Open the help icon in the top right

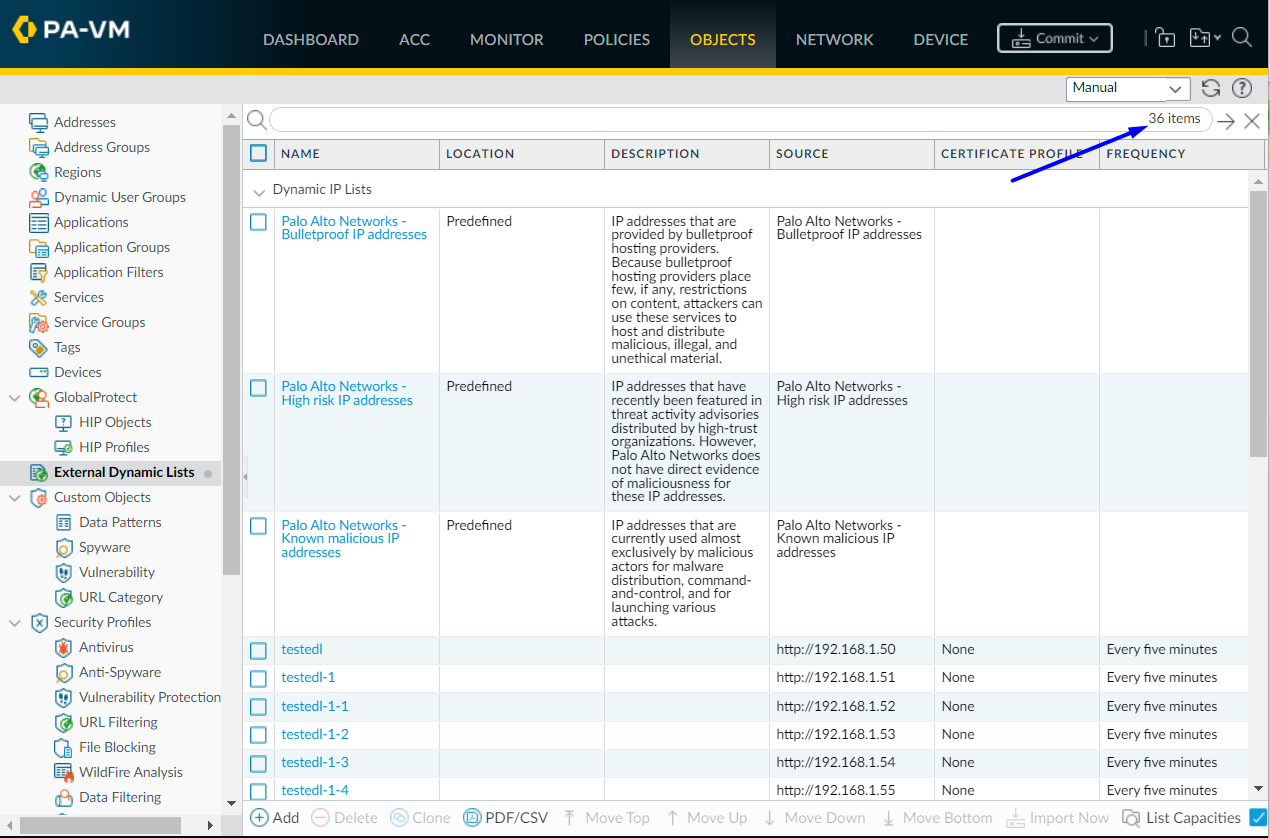[1242, 88]
